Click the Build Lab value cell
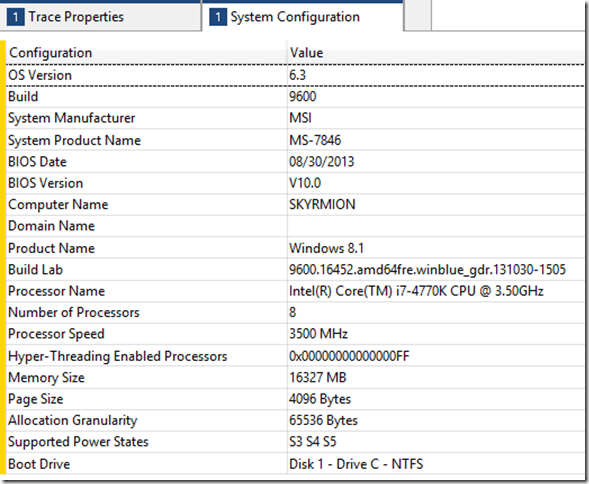The height and width of the screenshot is (484, 589). tap(436, 269)
